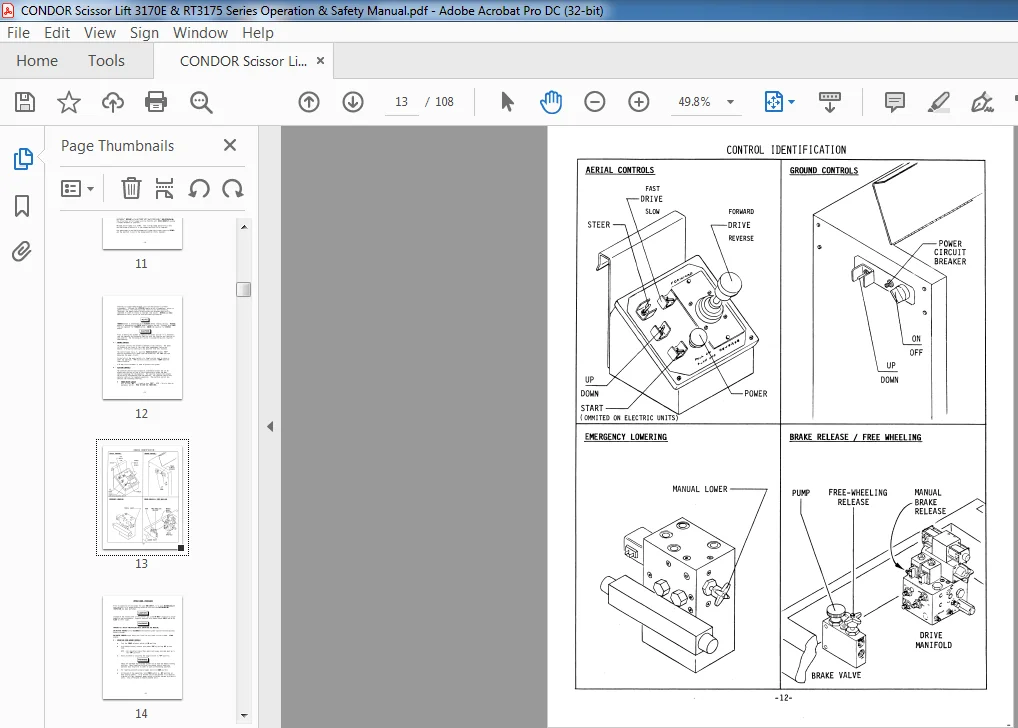The width and height of the screenshot is (1018, 728).
Task: Switch to the Tools tab
Action: tap(106, 60)
